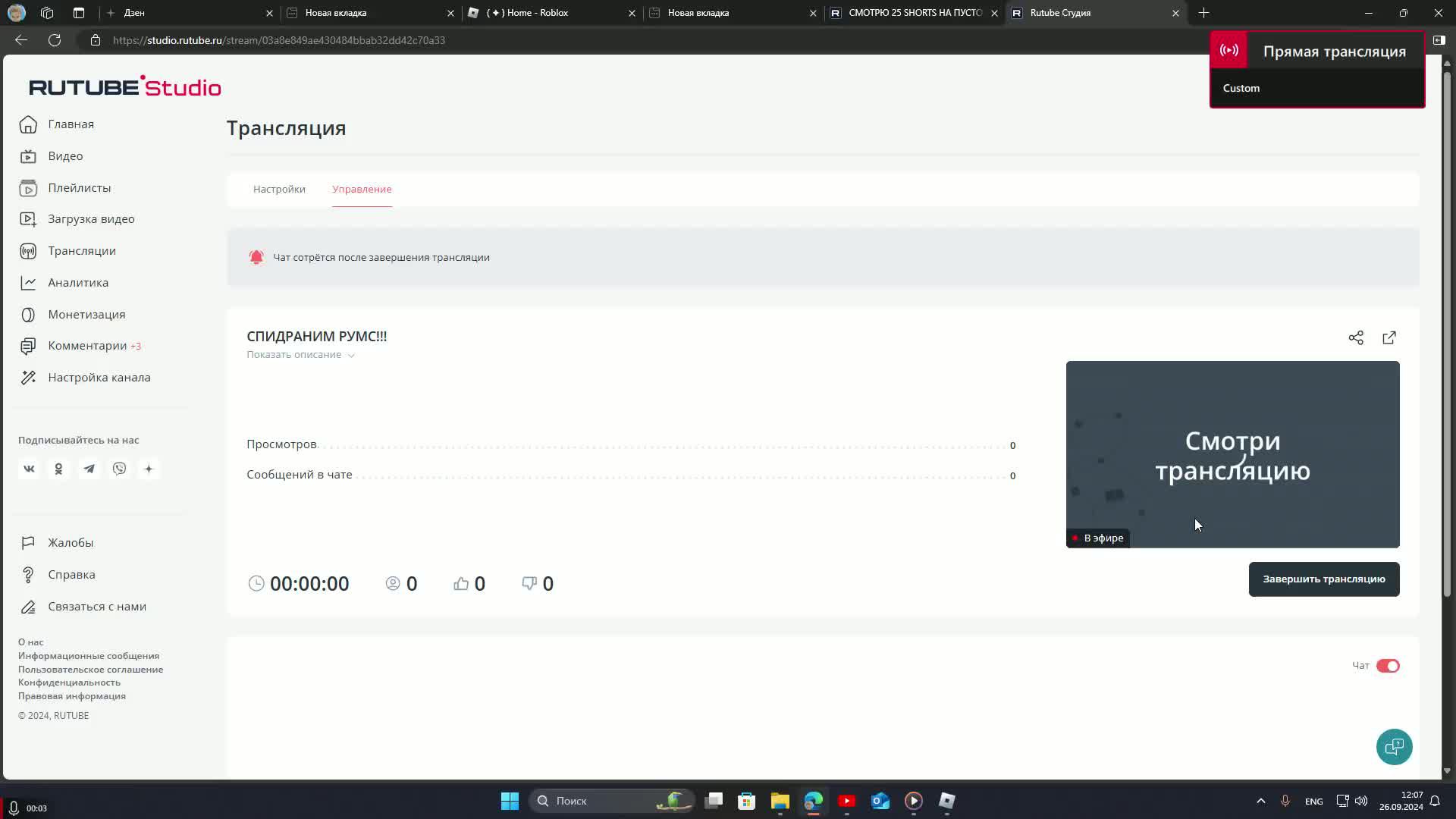Open the support chat bubble icon

[1394, 747]
